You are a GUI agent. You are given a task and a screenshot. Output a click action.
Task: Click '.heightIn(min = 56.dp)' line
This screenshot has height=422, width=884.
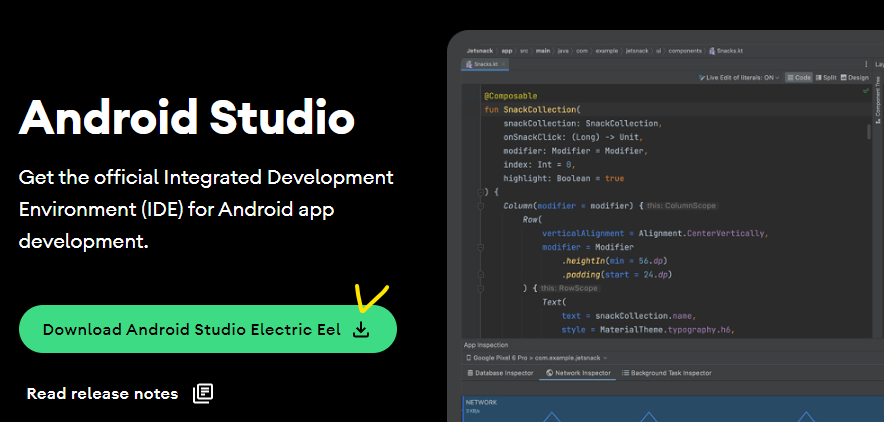point(616,261)
